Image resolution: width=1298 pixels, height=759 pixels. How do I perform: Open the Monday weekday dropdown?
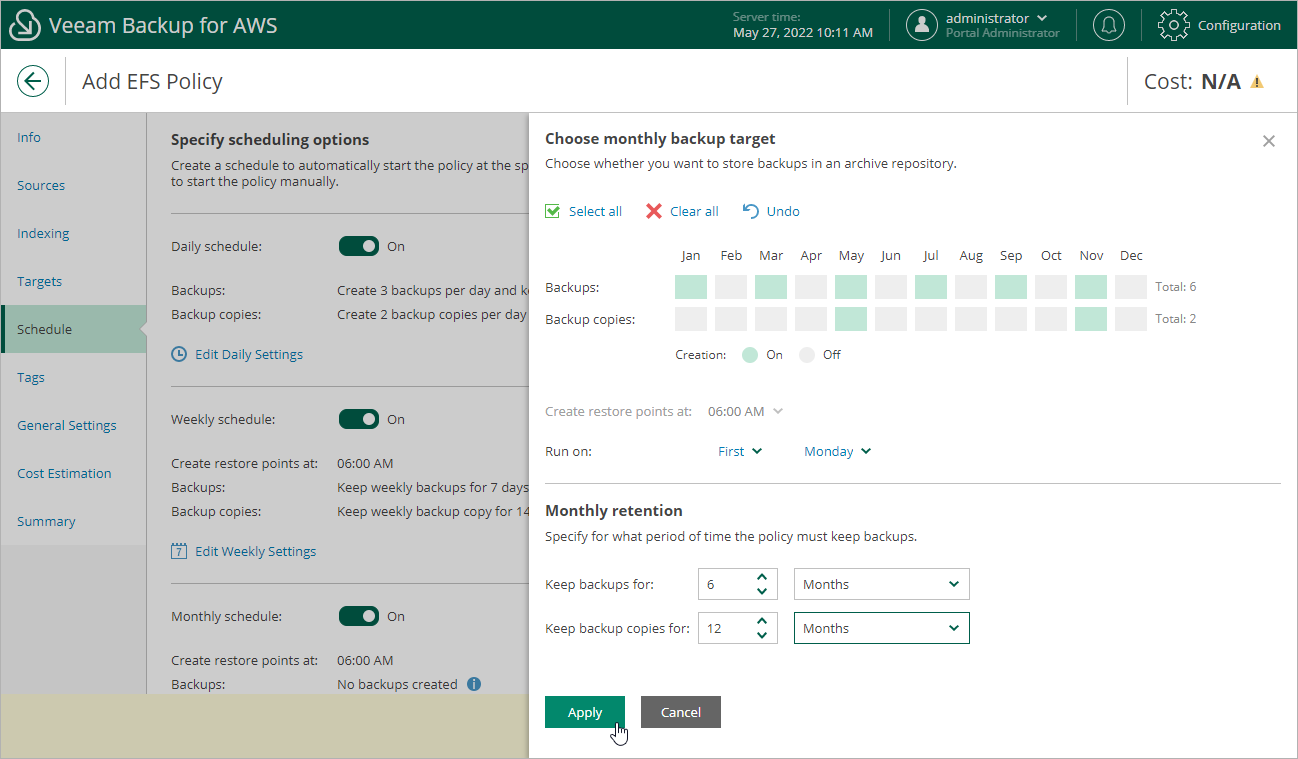pyautogui.click(x=837, y=451)
